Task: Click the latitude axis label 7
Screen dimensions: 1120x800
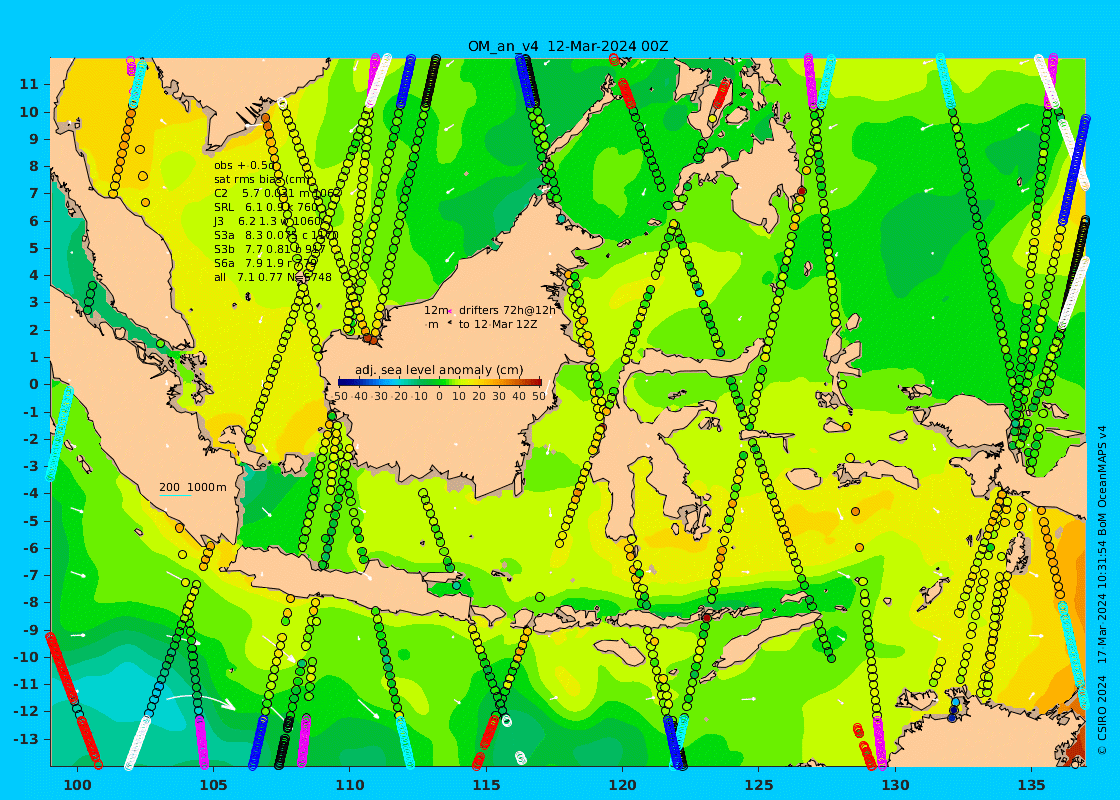Action: tap(34, 194)
